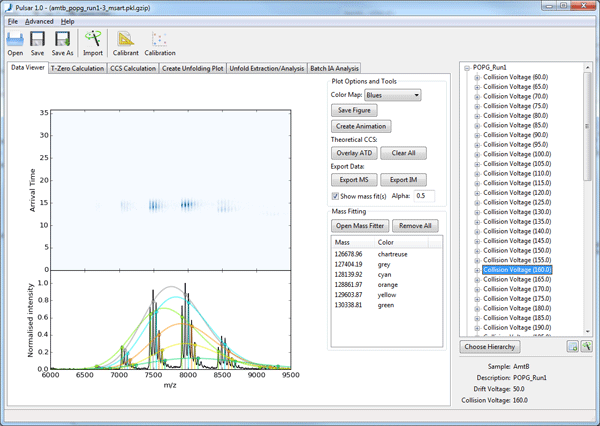Click the Open file toolbar icon
This screenshot has width=600, height=426.
(15, 40)
